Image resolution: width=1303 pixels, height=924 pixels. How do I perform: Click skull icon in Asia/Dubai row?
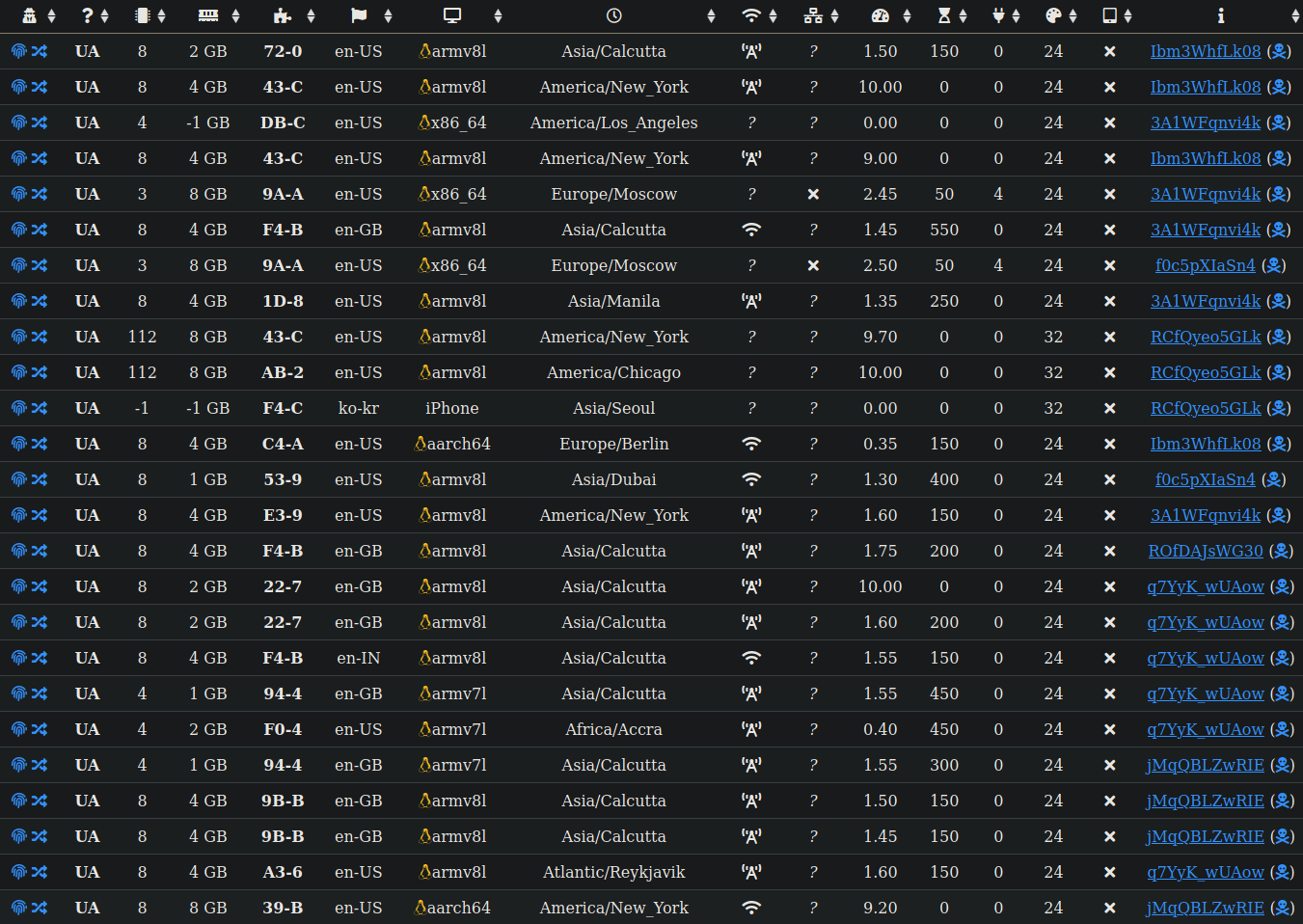(x=1273, y=479)
